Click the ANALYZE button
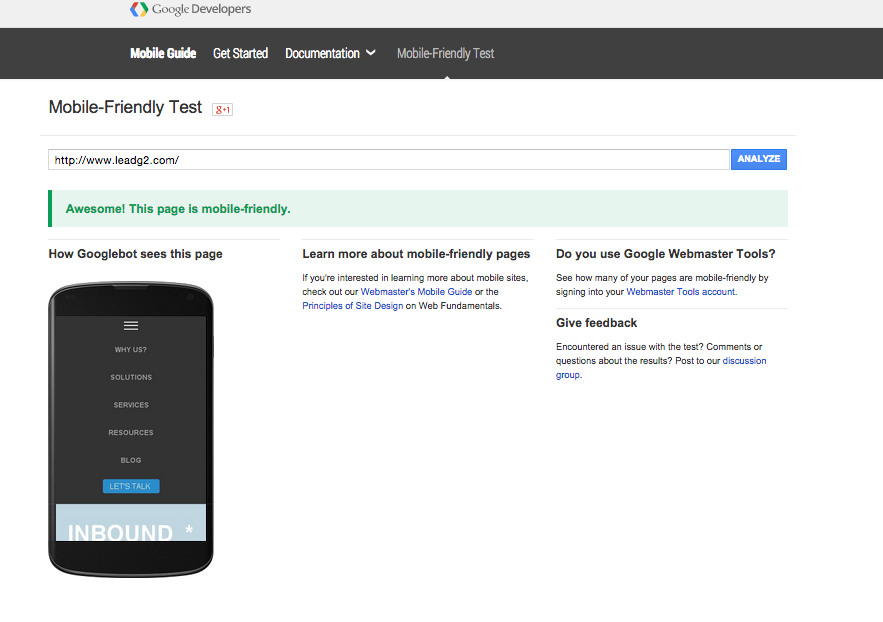 pyautogui.click(x=759, y=159)
